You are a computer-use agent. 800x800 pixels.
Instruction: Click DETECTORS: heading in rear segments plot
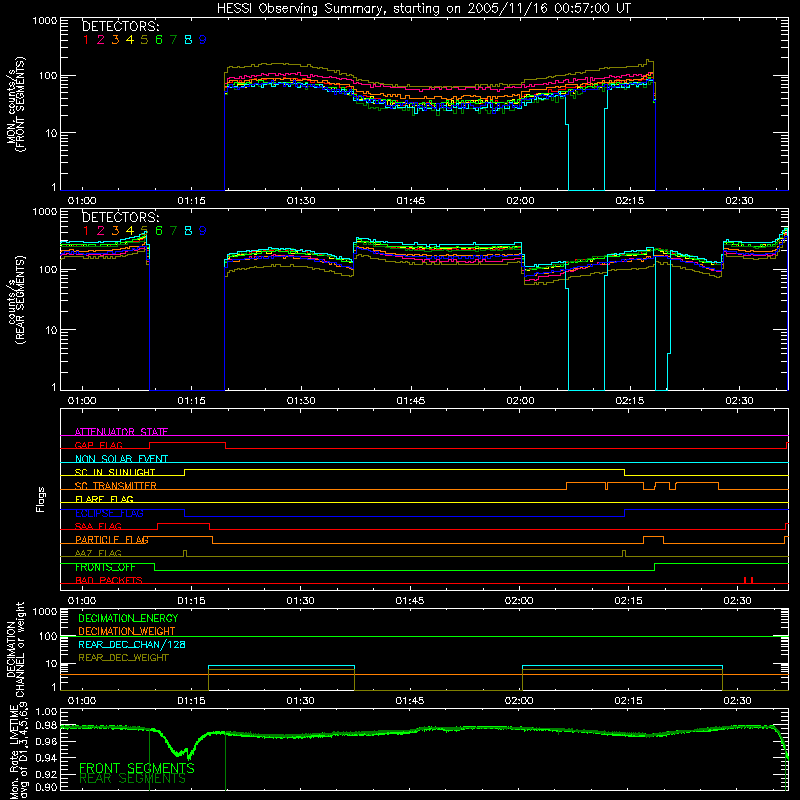120,217
